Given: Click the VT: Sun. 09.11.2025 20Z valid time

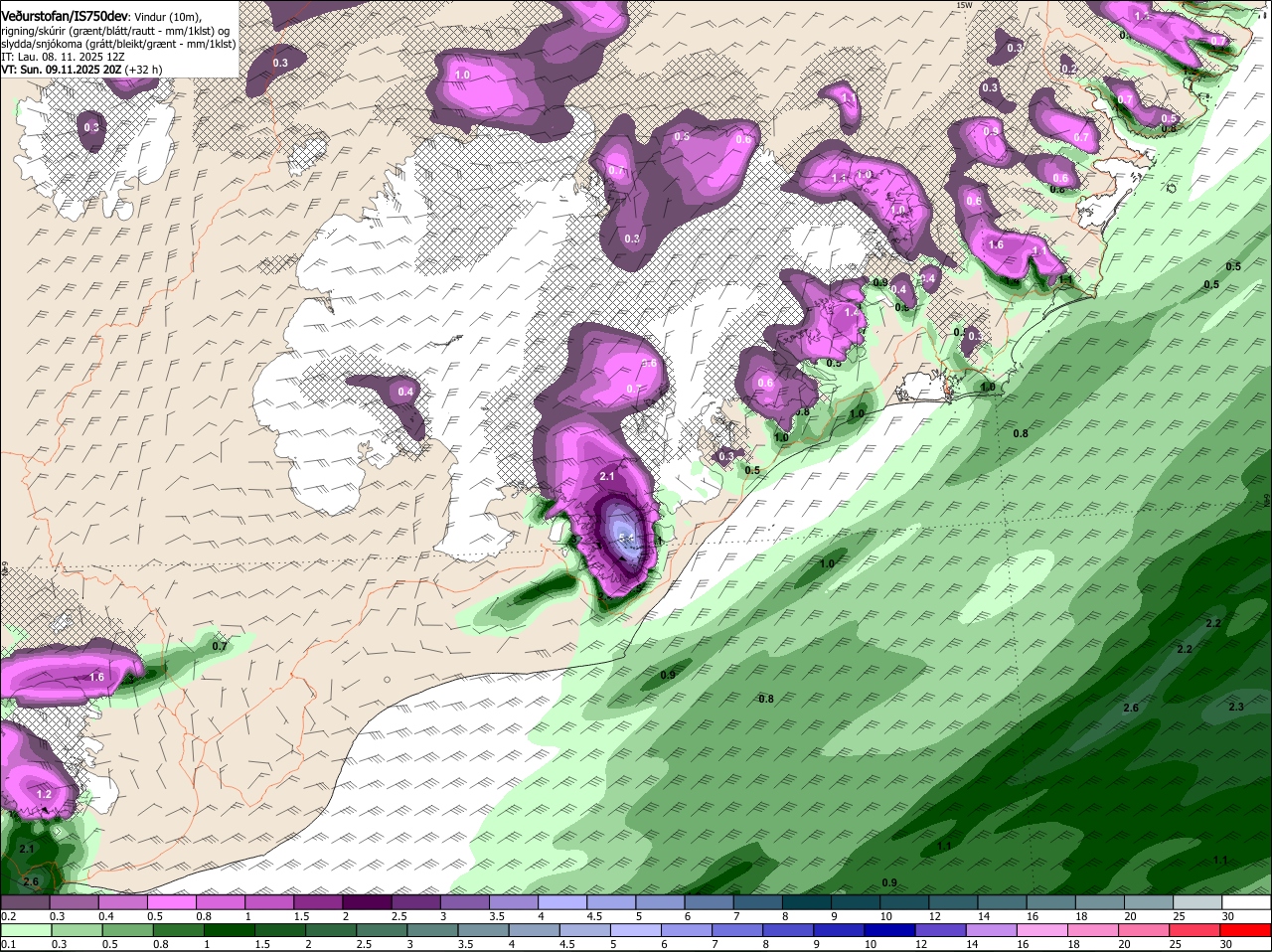Looking at the screenshot, I should pyautogui.click(x=61, y=70).
